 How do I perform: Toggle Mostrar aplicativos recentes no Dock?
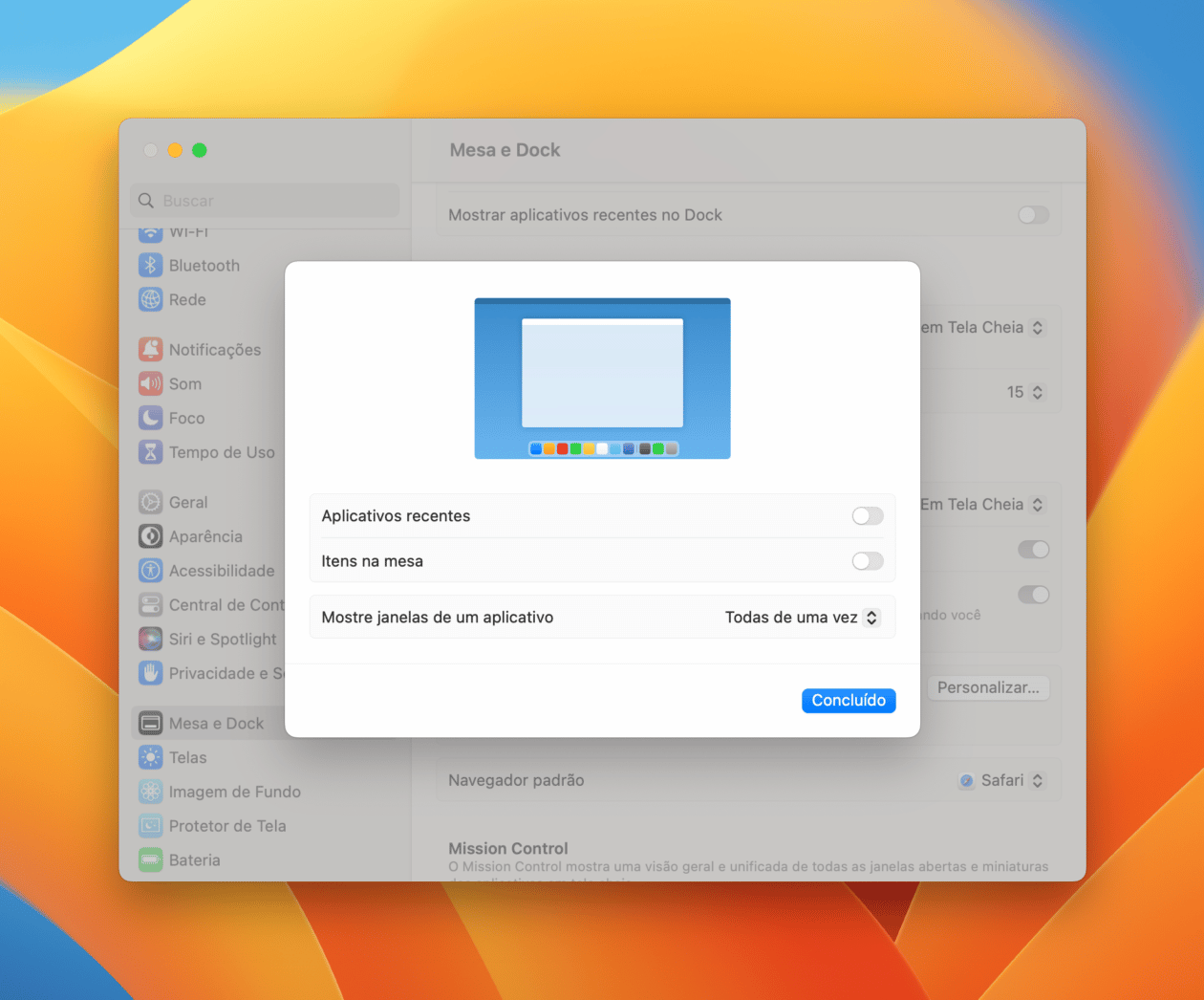[x=1033, y=215]
